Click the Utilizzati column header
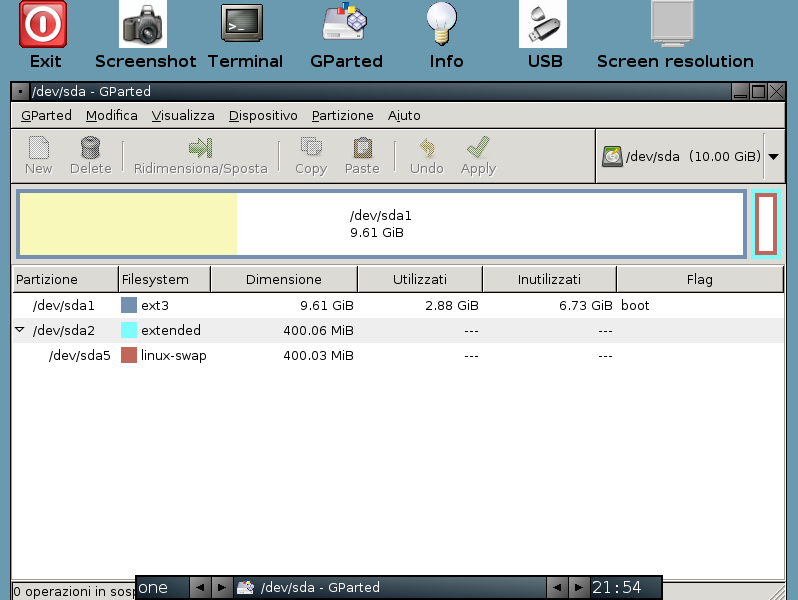 click(x=420, y=279)
